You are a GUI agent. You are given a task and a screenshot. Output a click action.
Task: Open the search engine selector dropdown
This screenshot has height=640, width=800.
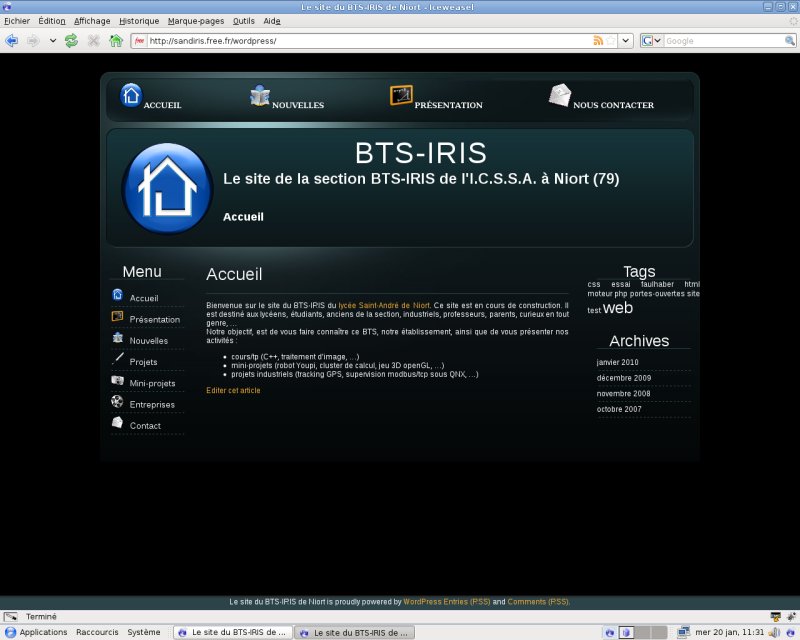[x=652, y=41]
